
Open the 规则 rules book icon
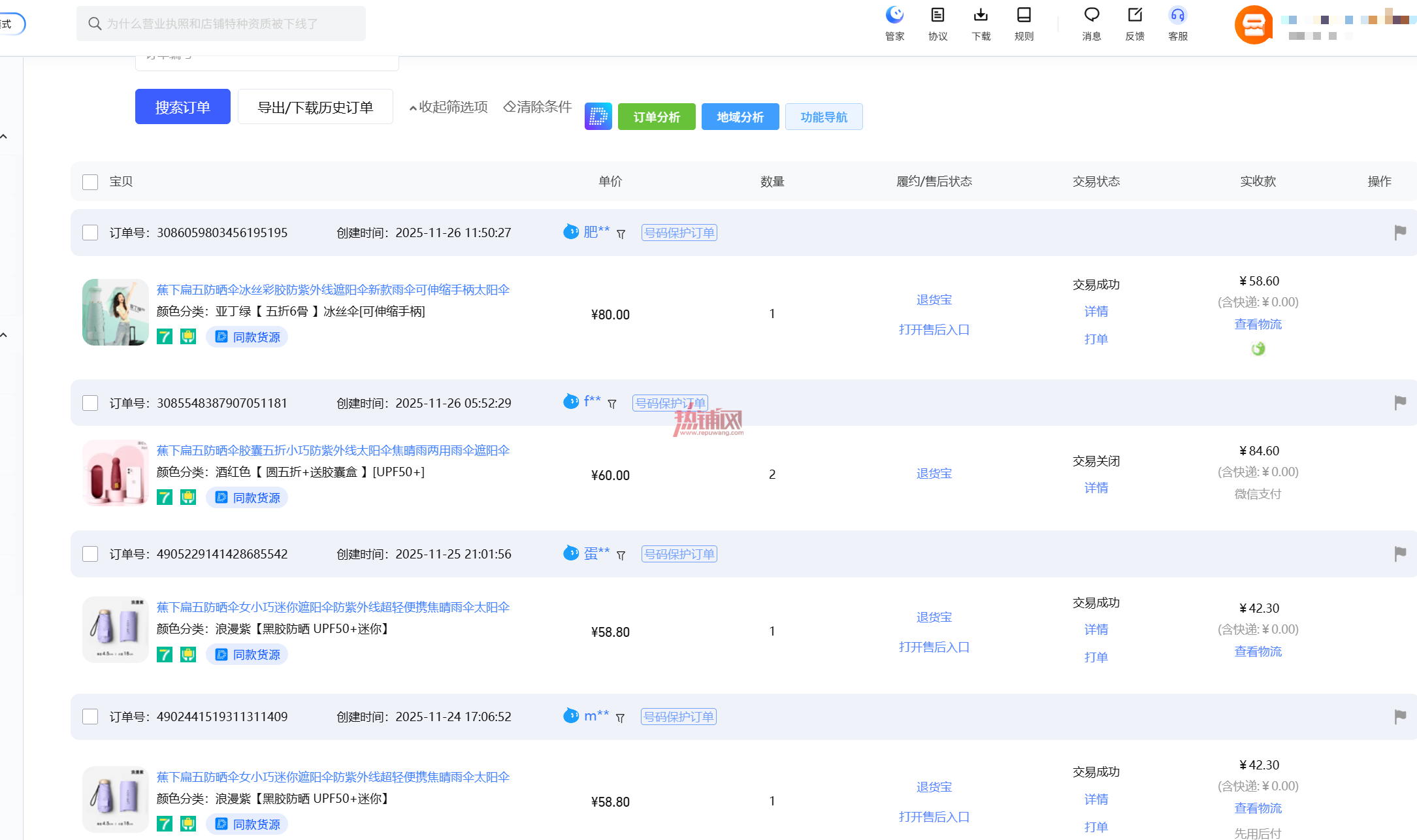(1024, 16)
